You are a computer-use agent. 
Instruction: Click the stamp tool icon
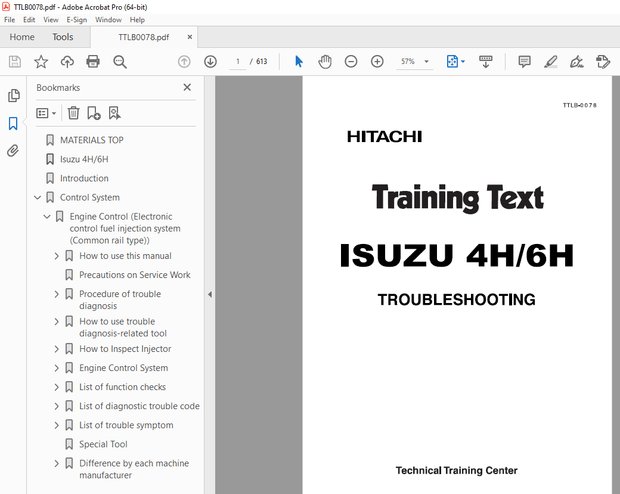coord(603,62)
